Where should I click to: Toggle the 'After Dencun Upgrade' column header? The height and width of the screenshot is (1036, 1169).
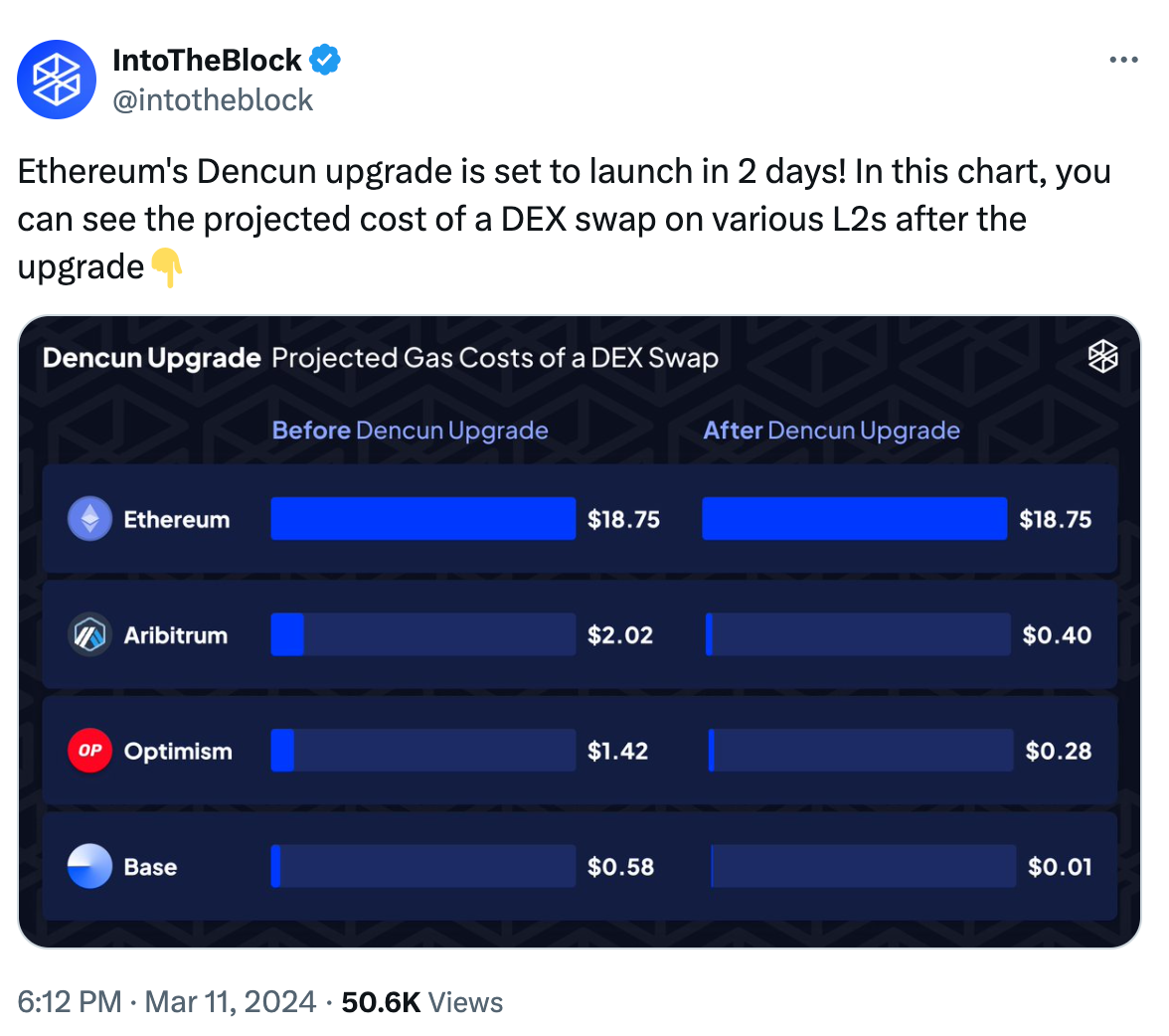tap(832, 430)
